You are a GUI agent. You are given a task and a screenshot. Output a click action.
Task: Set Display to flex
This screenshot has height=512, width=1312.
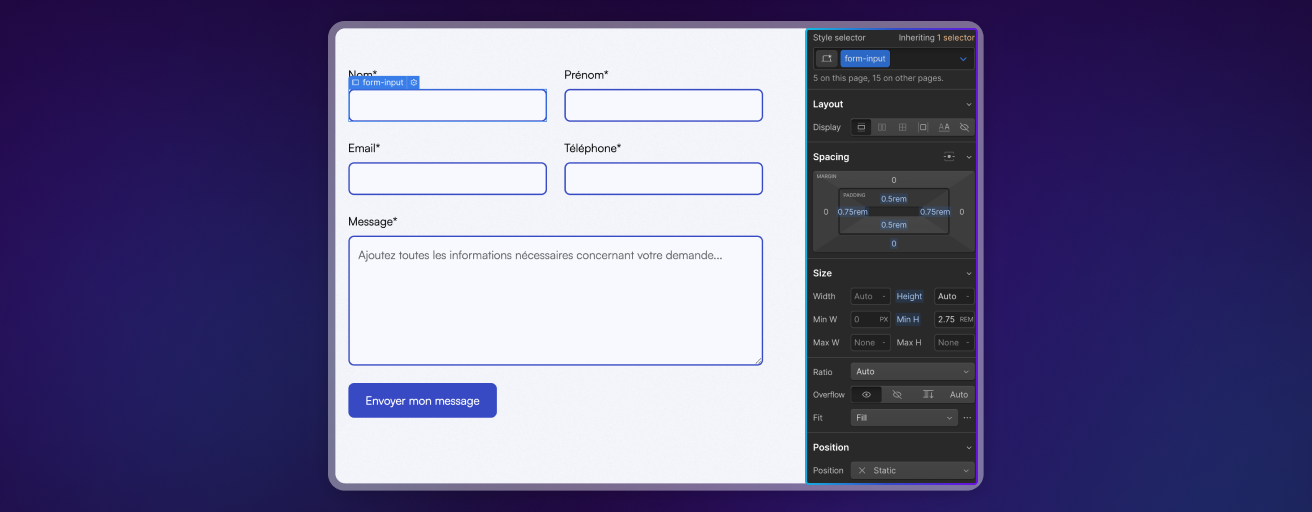882,127
